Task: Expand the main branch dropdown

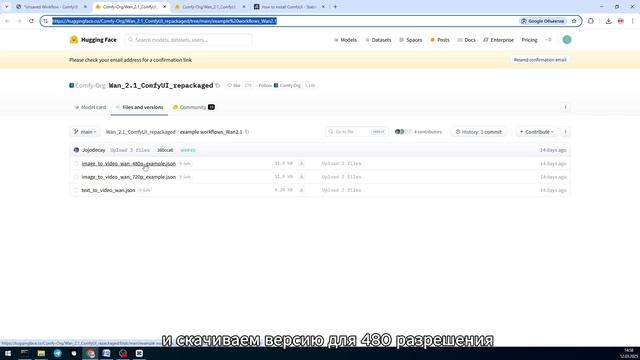Action: point(84,132)
